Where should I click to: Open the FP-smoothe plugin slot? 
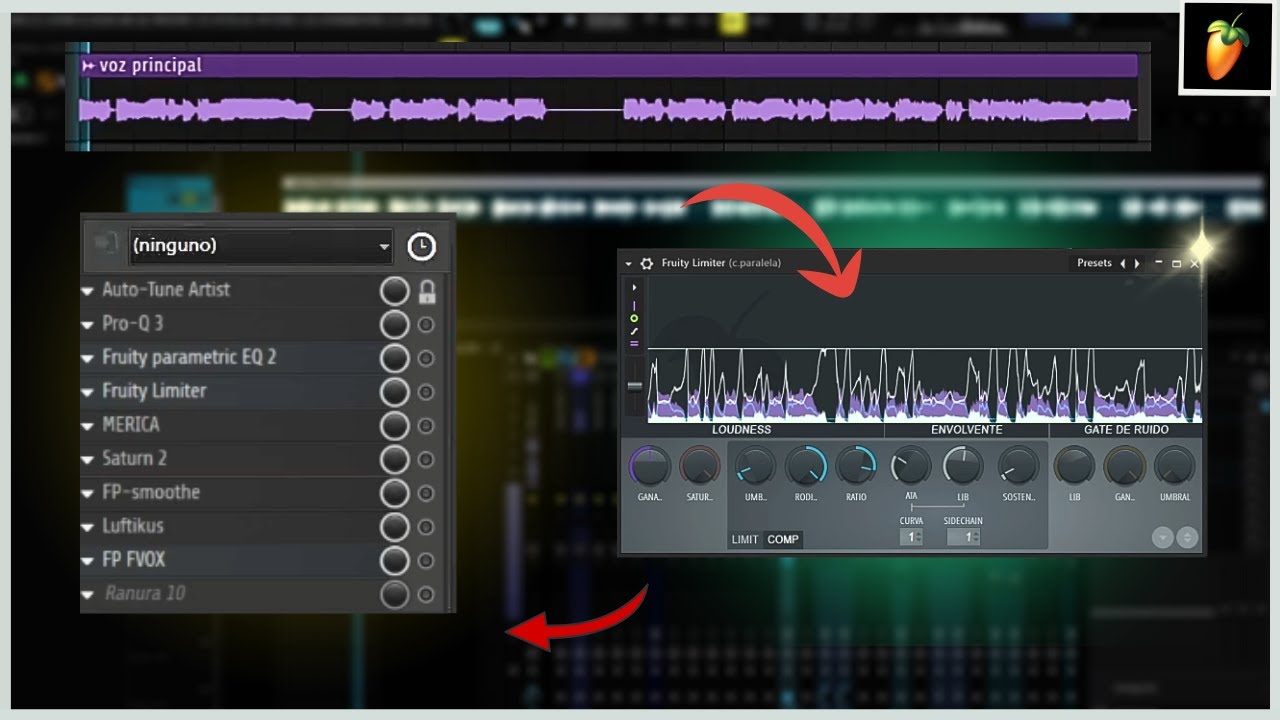pyautogui.click(x=151, y=492)
